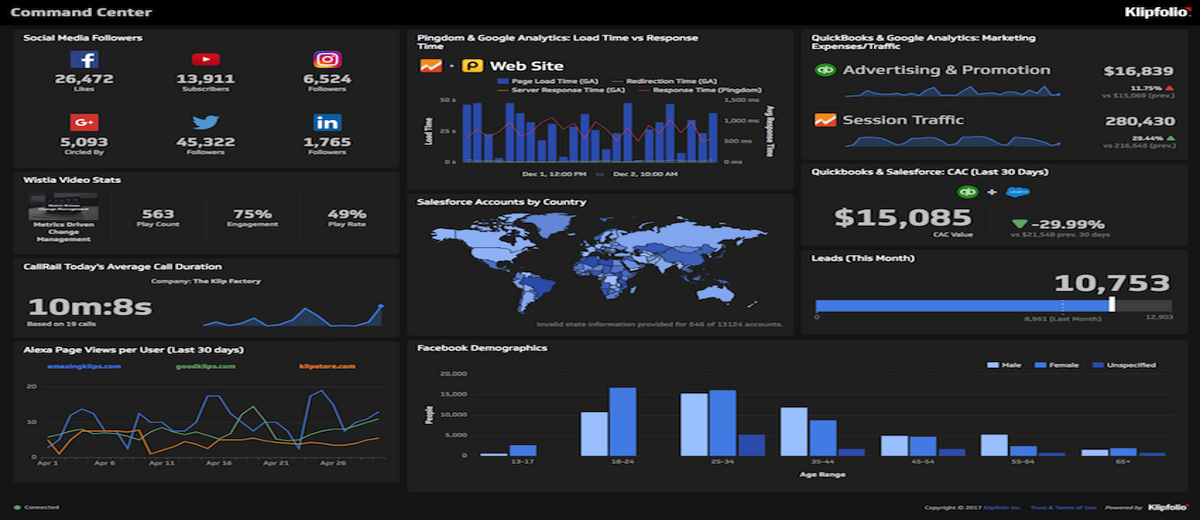The width and height of the screenshot is (1200, 520).
Task: Toggle the Female series in demographics legend
Action: (1058, 365)
